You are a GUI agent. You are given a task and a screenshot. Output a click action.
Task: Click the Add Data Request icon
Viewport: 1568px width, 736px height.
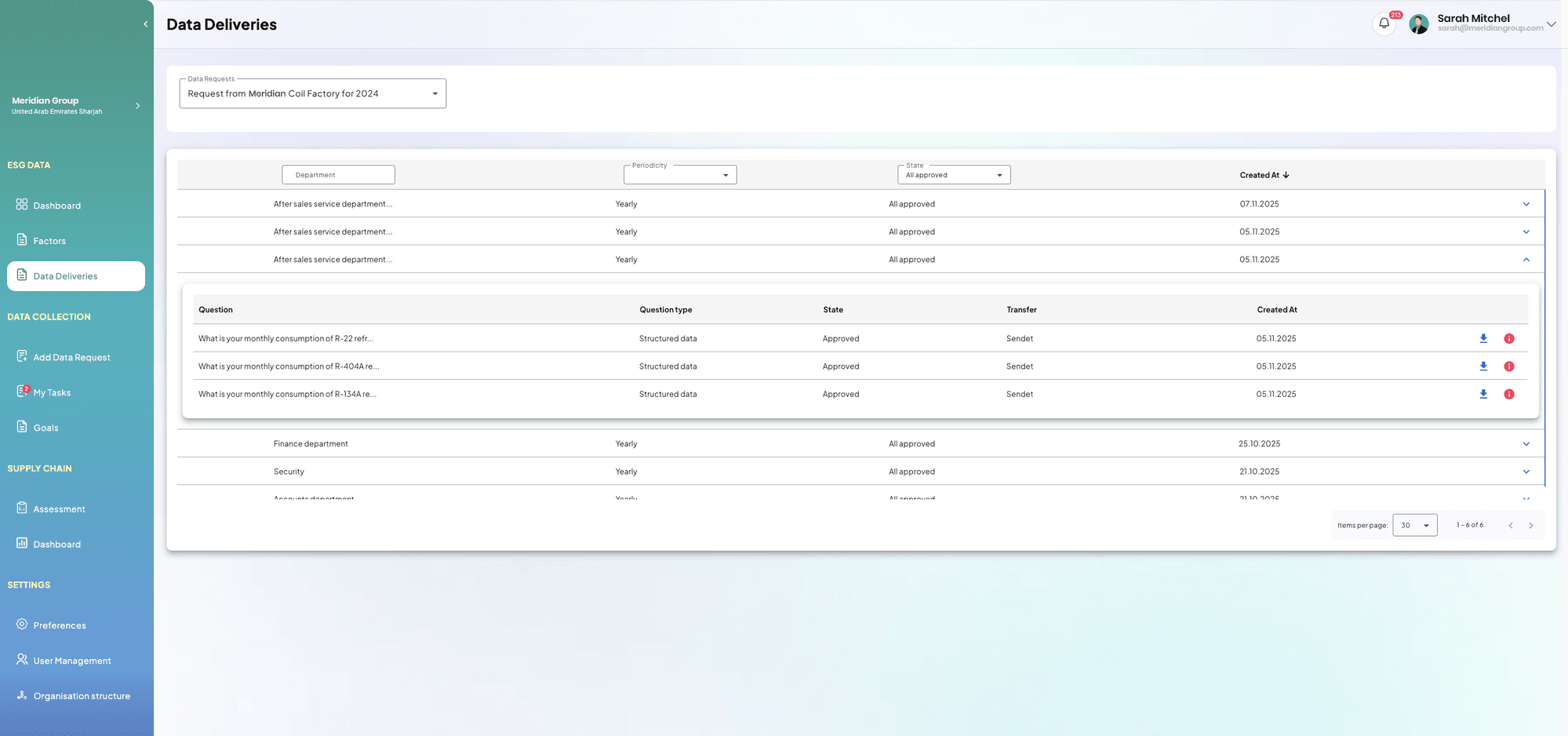tap(22, 355)
